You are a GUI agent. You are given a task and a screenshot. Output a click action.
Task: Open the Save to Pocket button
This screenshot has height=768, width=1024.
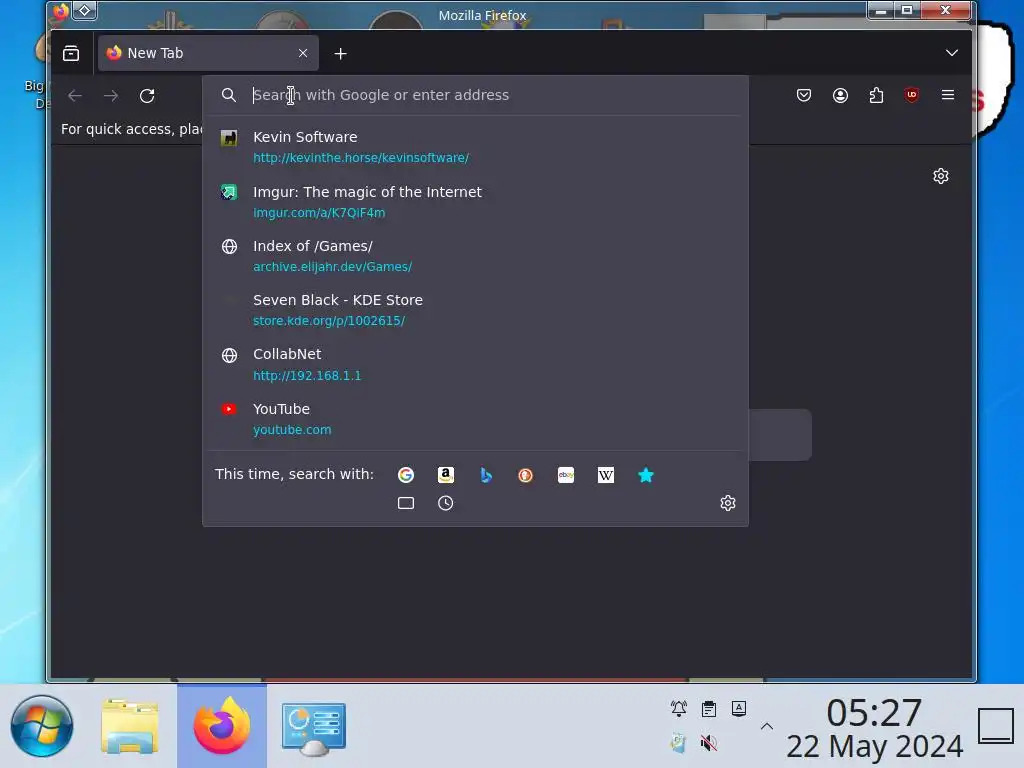point(804,95)
